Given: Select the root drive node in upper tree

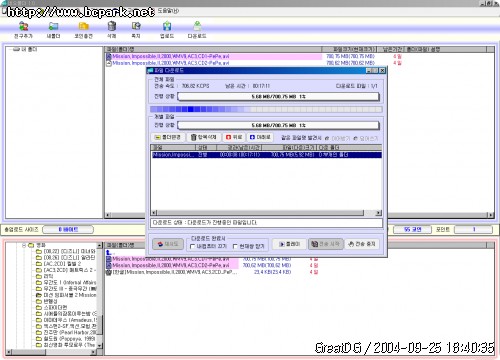Looking at the screenshot, I should [25, 49].
